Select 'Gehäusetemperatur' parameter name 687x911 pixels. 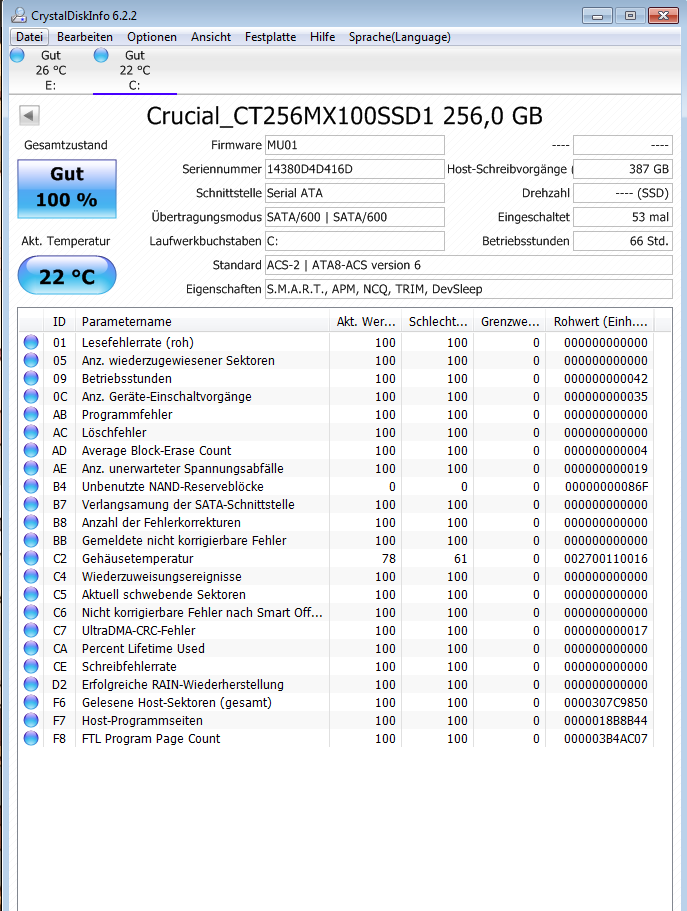coord(137,558)
